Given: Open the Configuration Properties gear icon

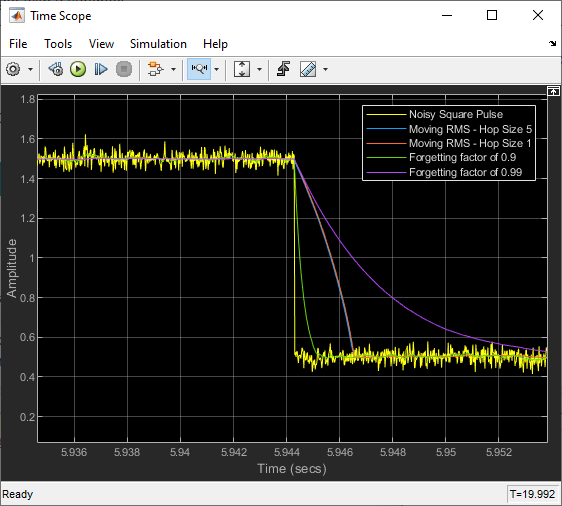Looking at the screenshot, I should tap(13, 69).
